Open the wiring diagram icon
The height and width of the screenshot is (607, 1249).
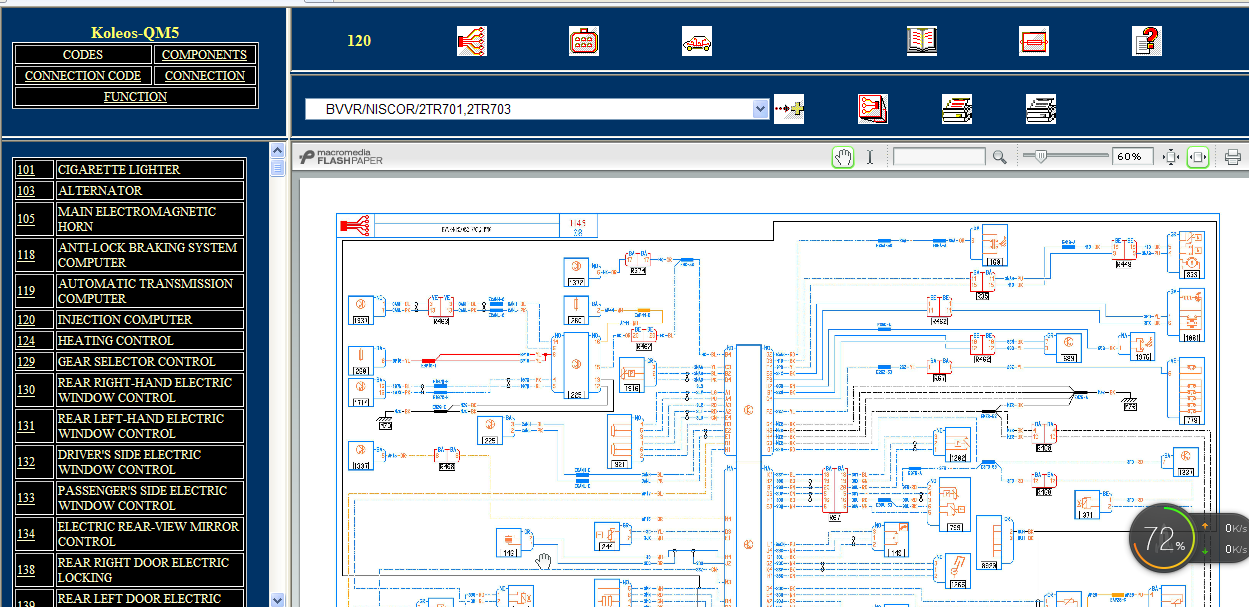(x=472, y=41)
